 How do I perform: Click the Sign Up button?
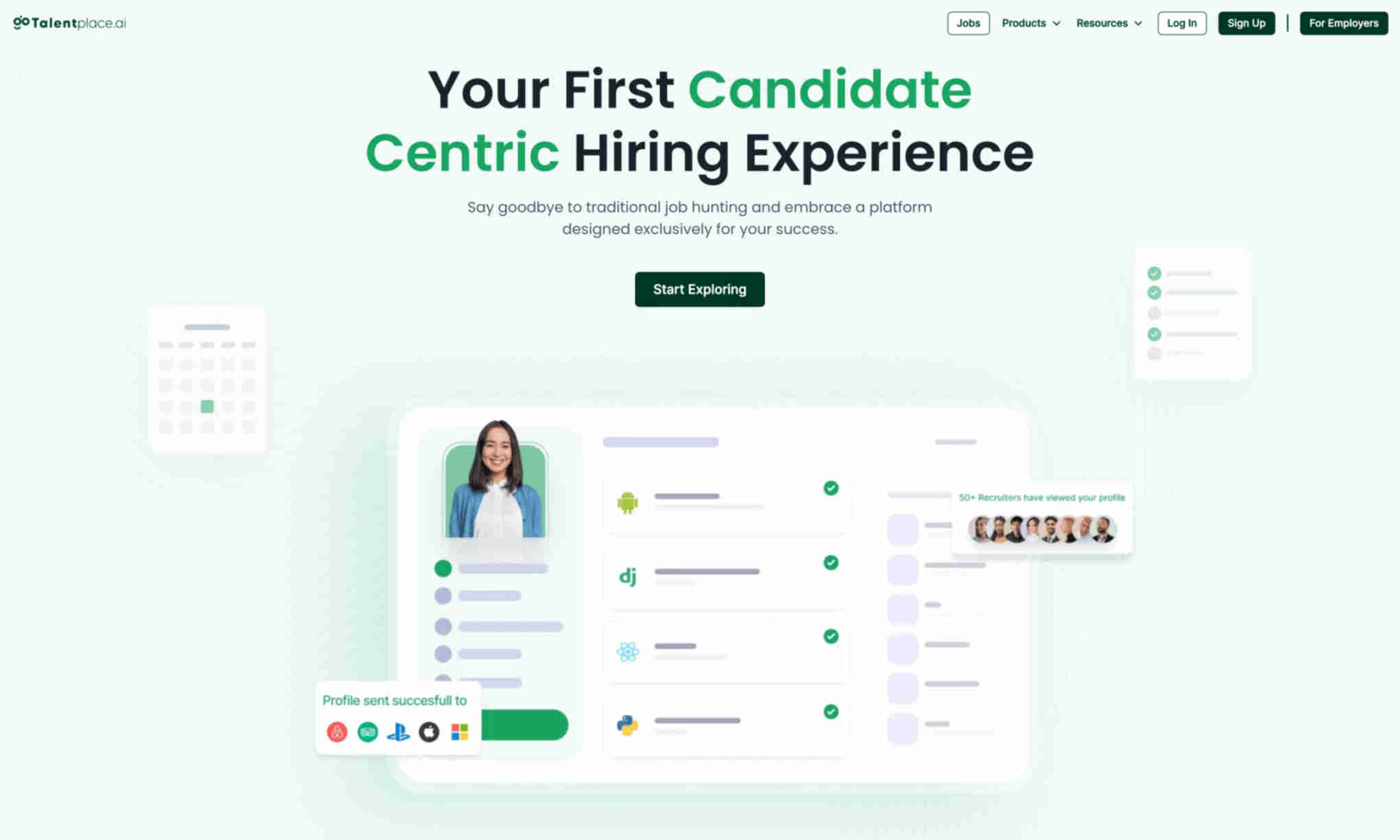tap(1246, 22)
